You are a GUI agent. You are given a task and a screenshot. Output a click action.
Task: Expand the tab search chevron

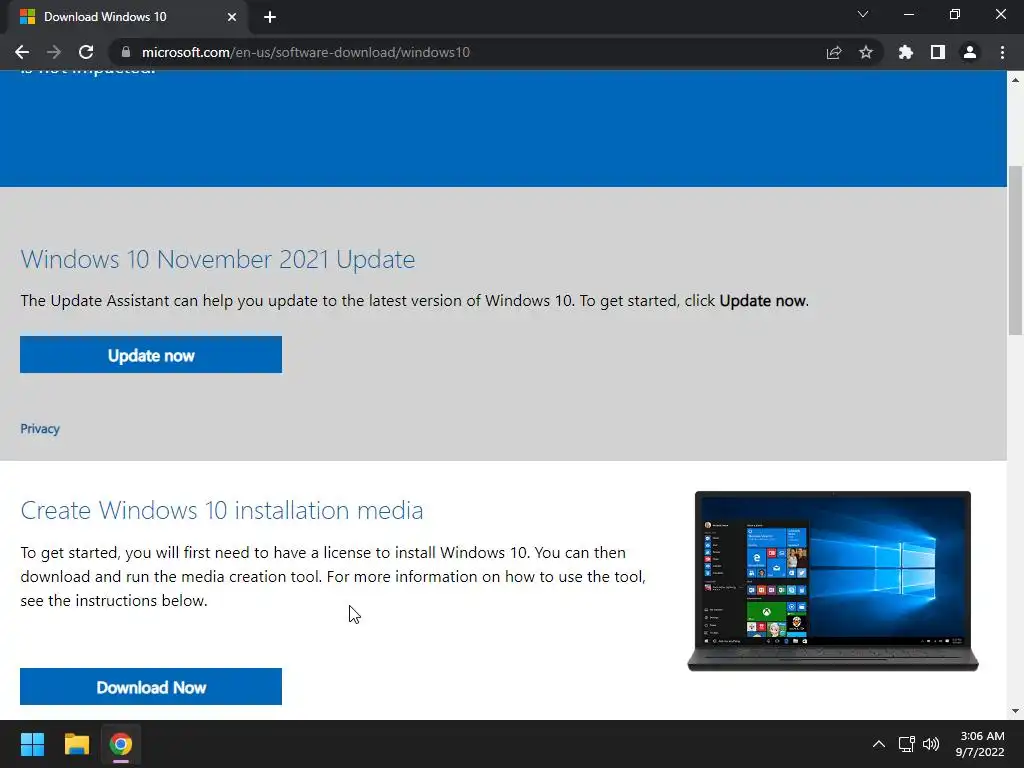tap(863, 14)
